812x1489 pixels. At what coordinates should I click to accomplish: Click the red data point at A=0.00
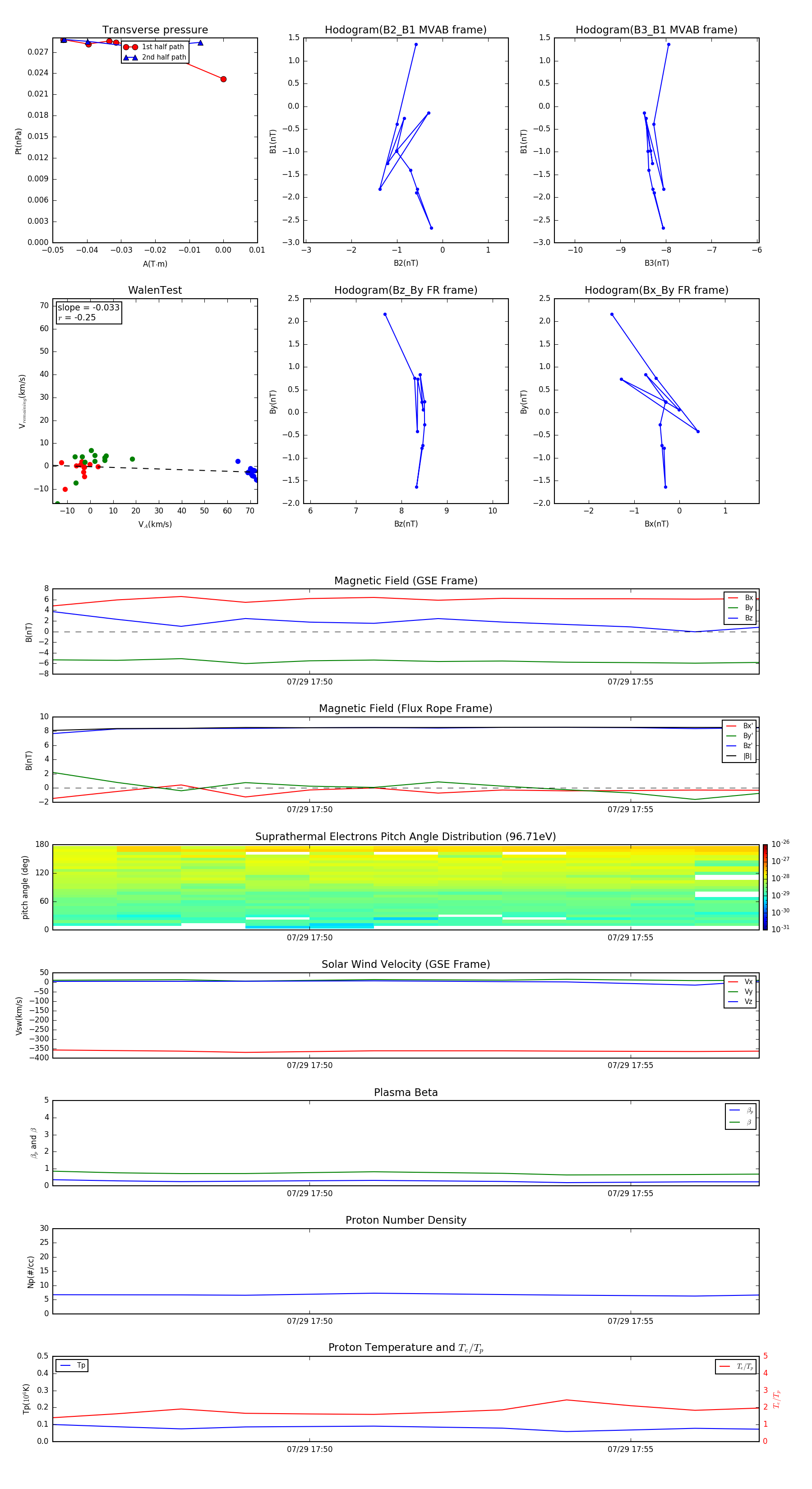coord(223,79)
